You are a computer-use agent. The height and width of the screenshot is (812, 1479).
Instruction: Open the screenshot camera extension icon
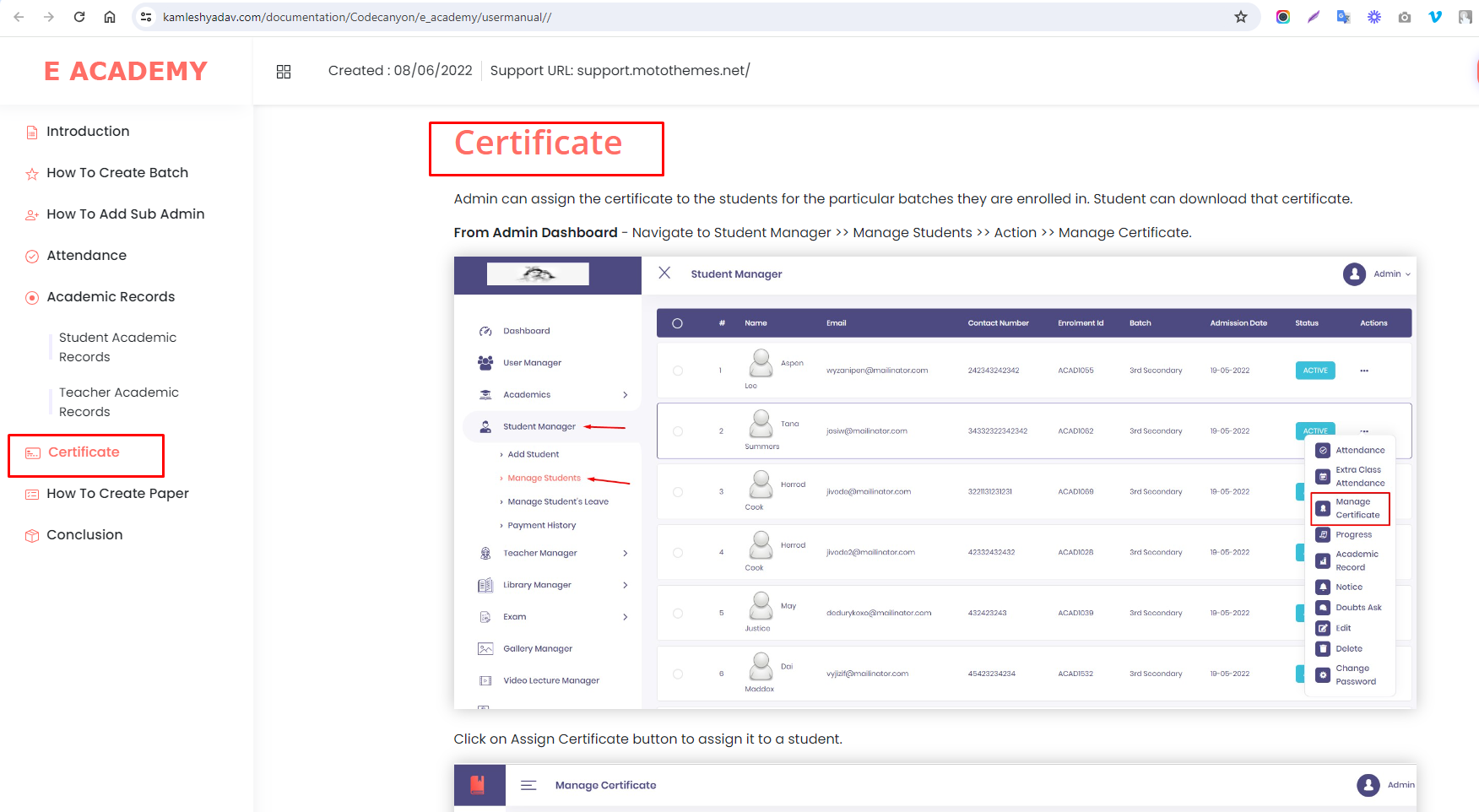tap(1405, 17)
